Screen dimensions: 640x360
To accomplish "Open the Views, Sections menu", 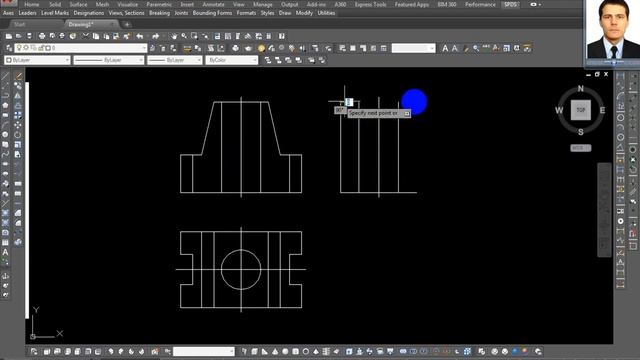I will click(127, 13).
